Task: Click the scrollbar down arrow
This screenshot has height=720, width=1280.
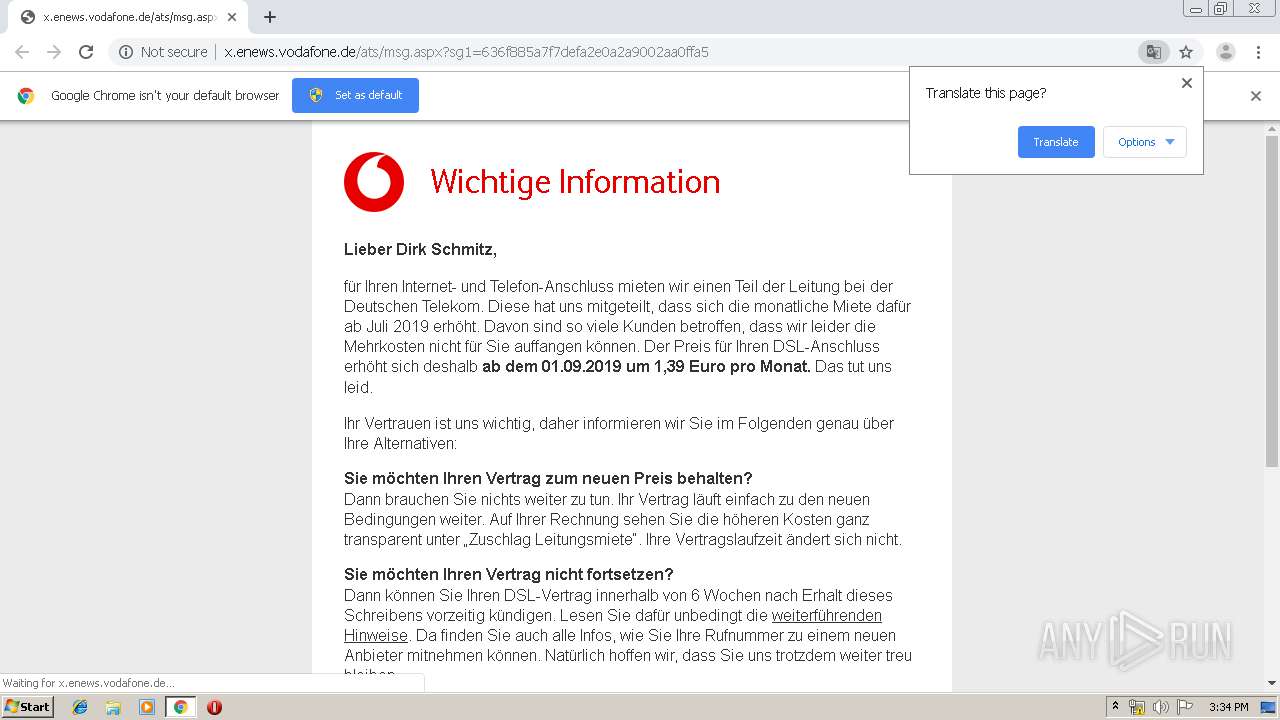Action: coord(1272,683)
